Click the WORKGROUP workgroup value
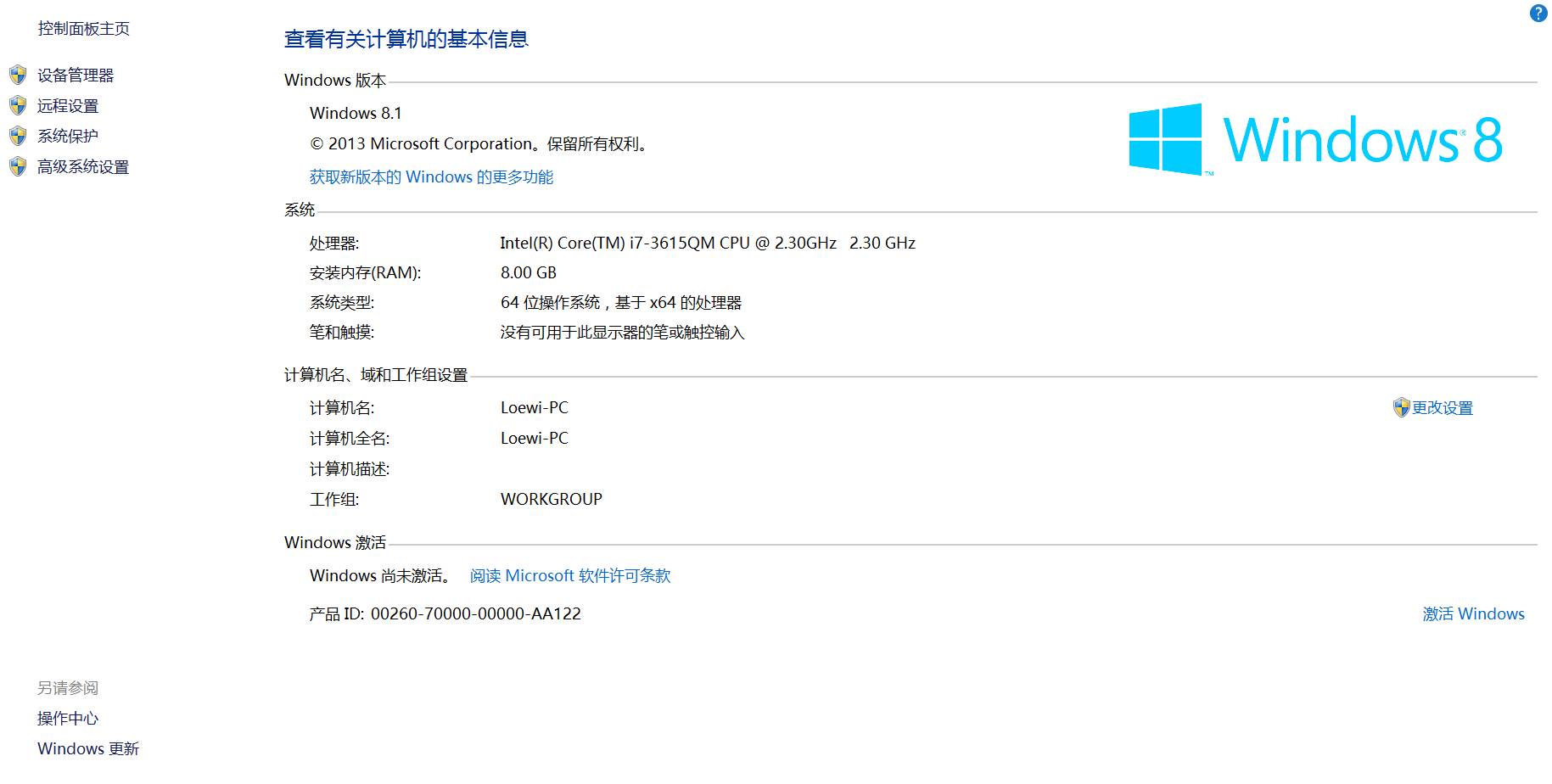 pyautogui.click(x=552, y=499)
